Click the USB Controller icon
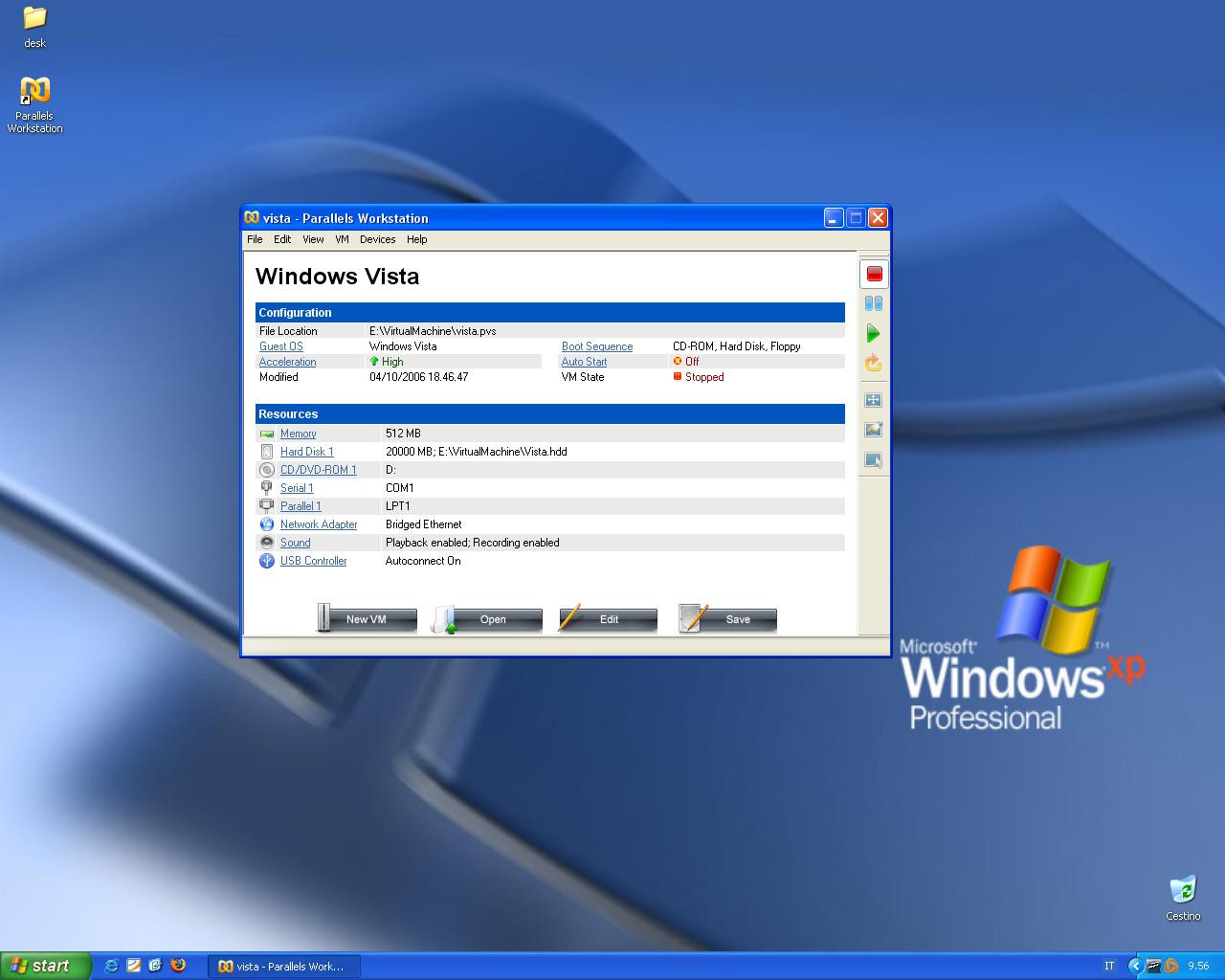Viewport: 1225px width, 980px height. coord(267,561)
